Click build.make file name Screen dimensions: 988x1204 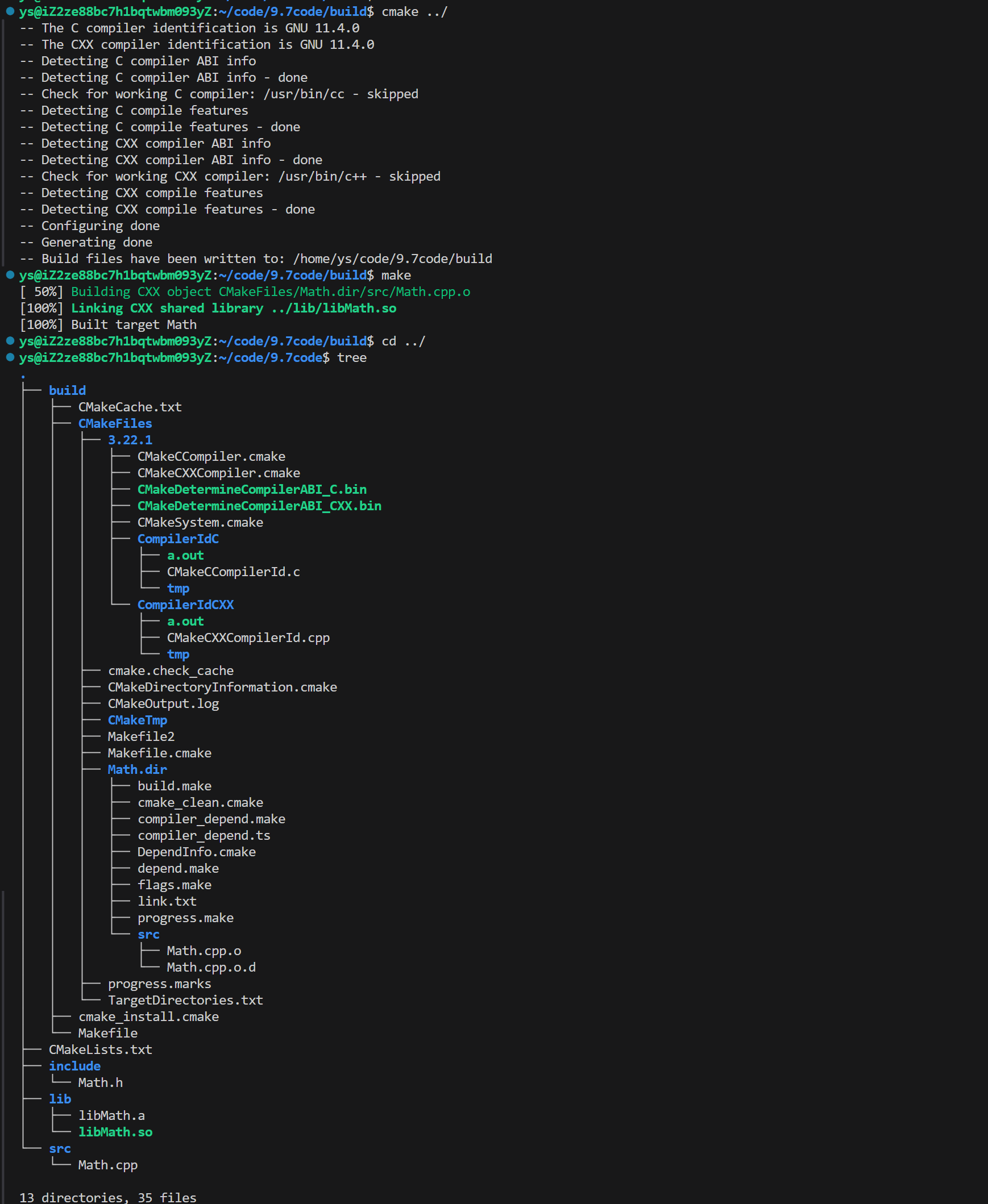point(174,786)
